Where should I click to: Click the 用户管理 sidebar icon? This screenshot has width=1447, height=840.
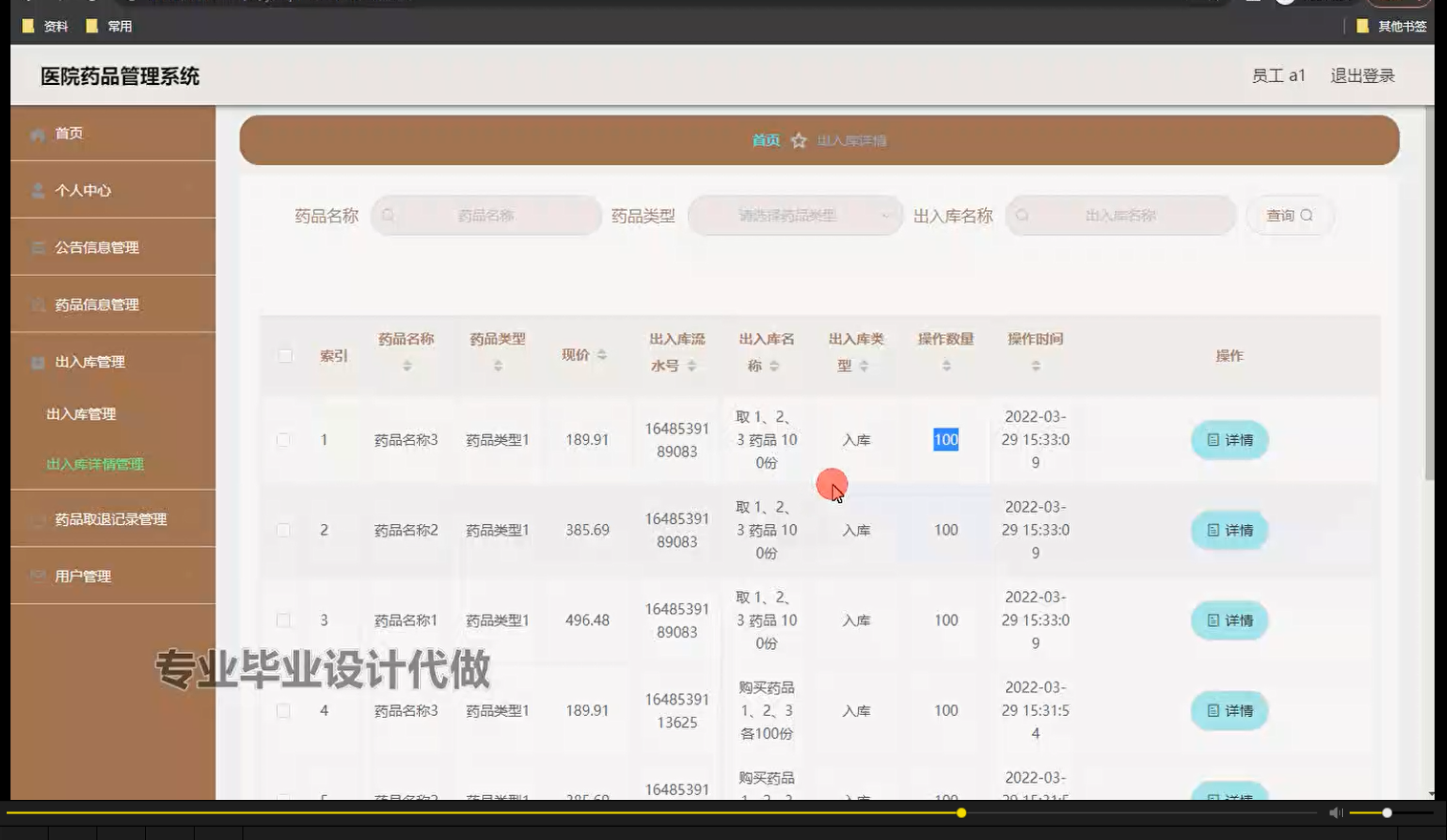tap(36, 577)
